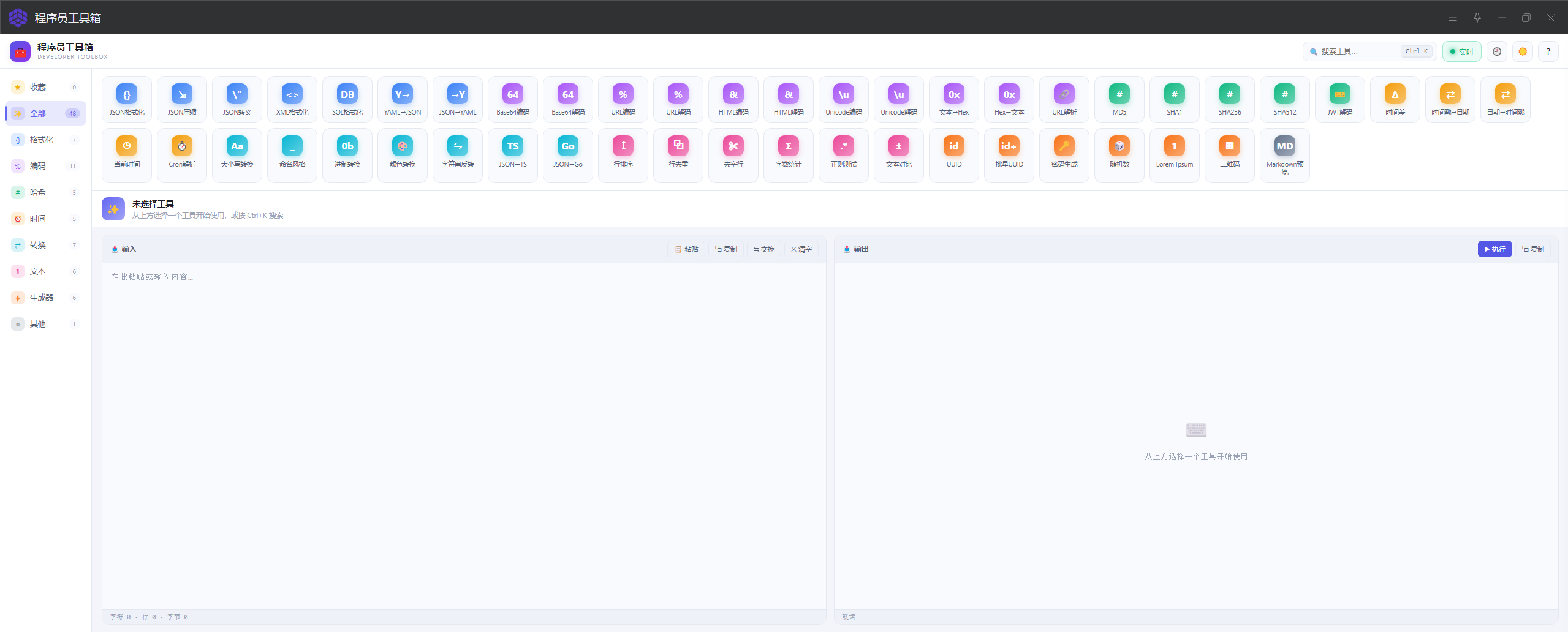This screenshot has width=1568, height=632.
Task: Choose the HTML编码 tool
Action: [x=733, y=99]
